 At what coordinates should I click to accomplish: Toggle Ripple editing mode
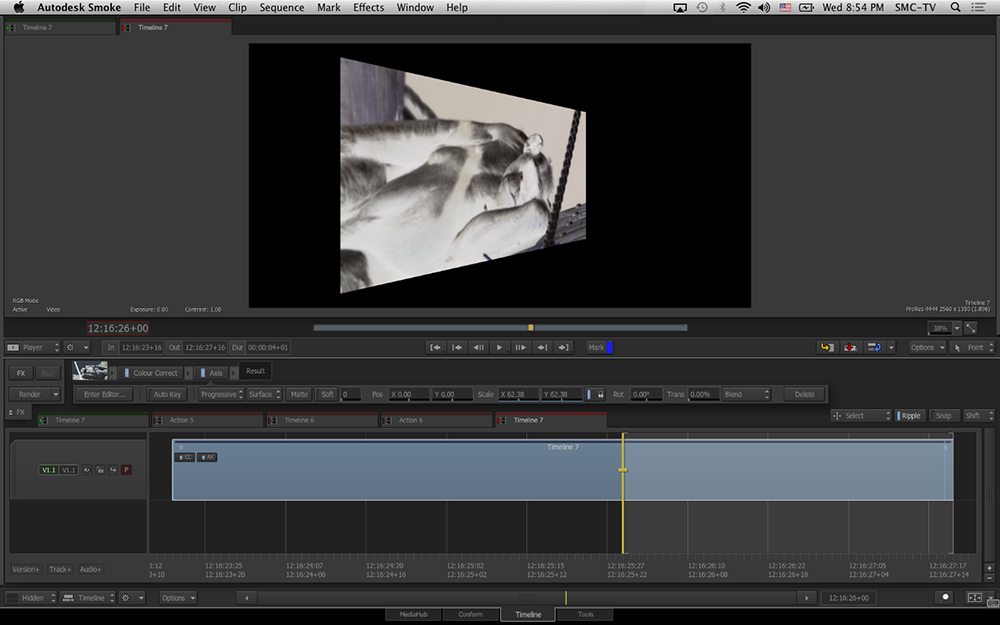coord(910,415)
